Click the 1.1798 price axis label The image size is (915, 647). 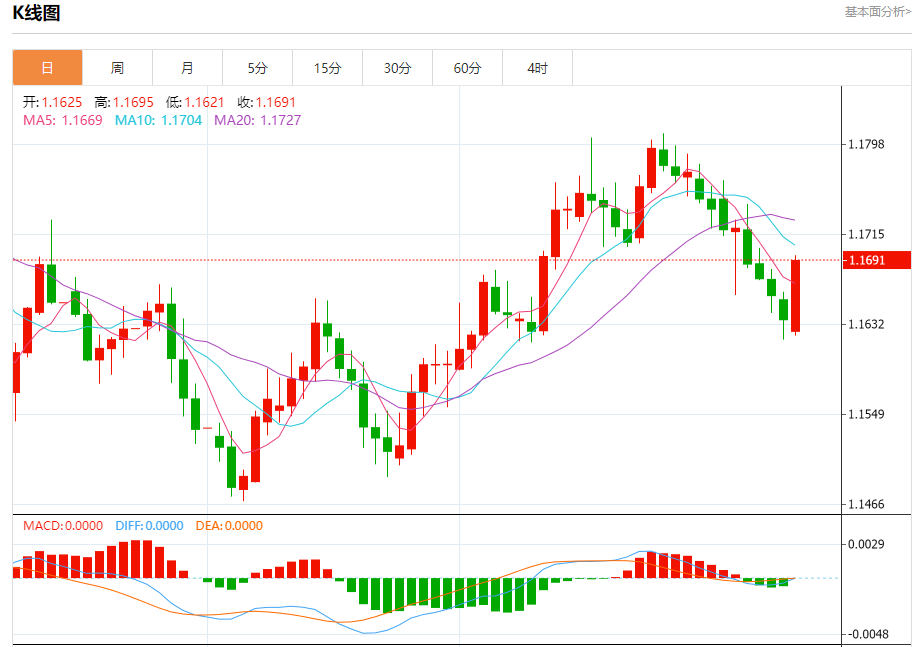point(866,144)
